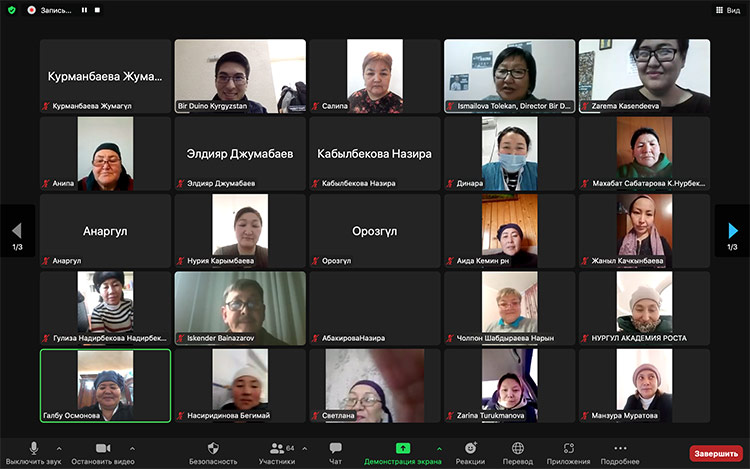
Task: Start Демонстрация экрана screen share
Action: pos(402,452)
